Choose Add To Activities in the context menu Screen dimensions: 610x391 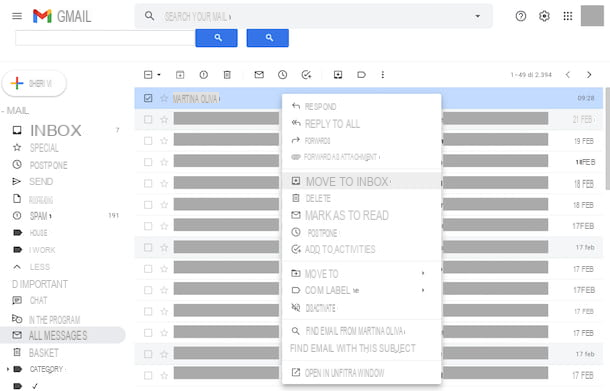pos(362,249)
